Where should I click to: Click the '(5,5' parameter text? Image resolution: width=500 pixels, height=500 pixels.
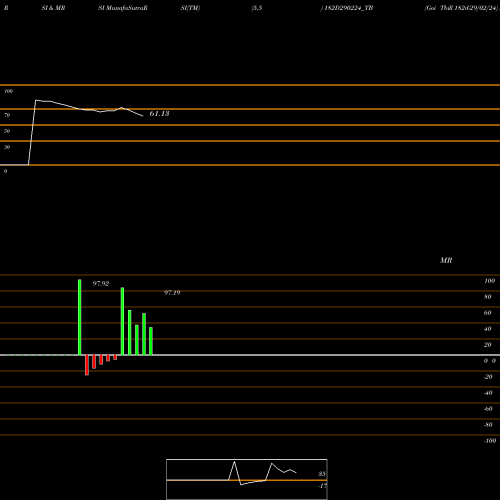pyautogui.click(x=257, y=8)
